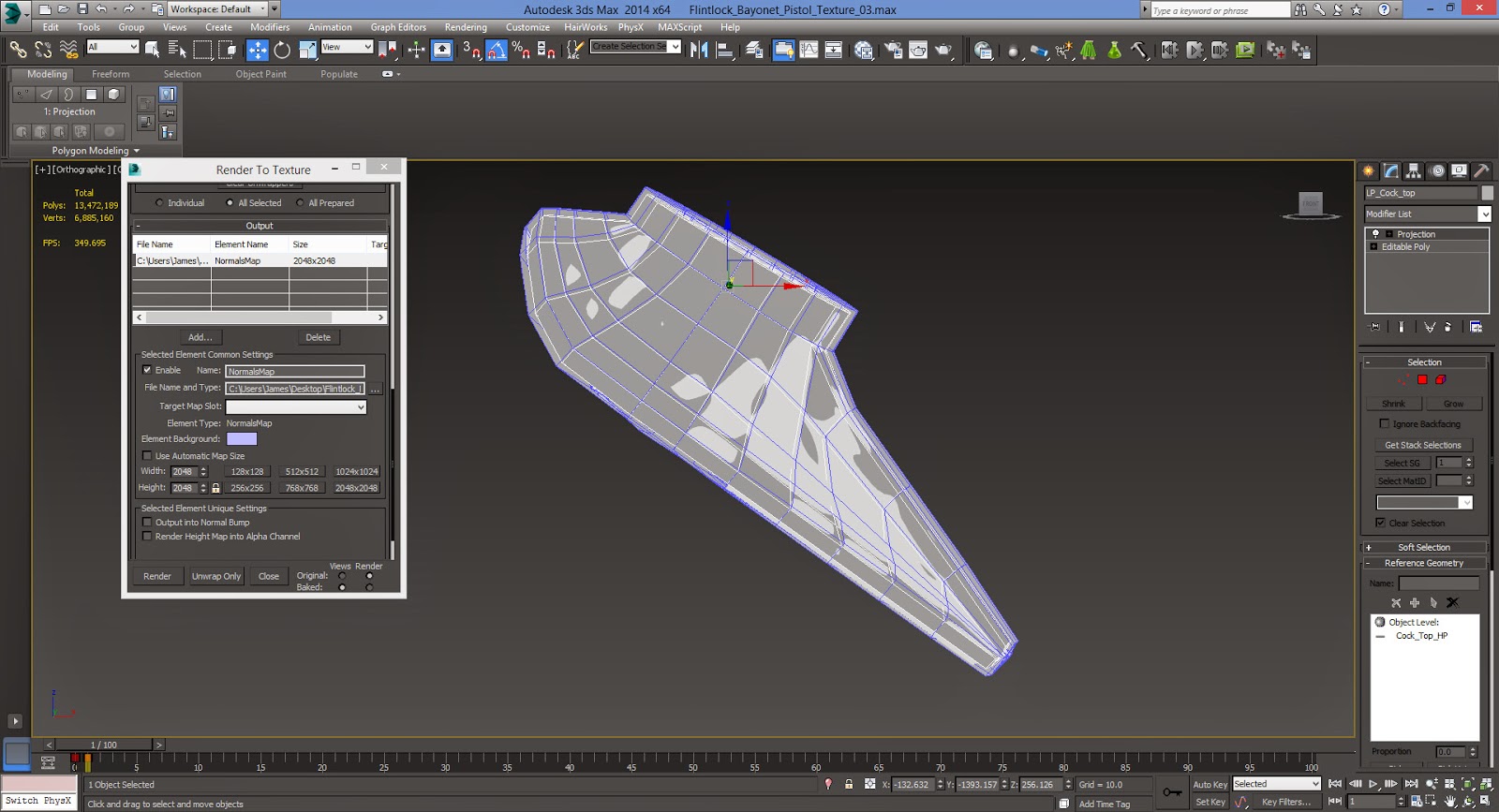Viewport: 1499px width, 812px height.
Task: Open the Rendering menu
Action: coord(466,27)
